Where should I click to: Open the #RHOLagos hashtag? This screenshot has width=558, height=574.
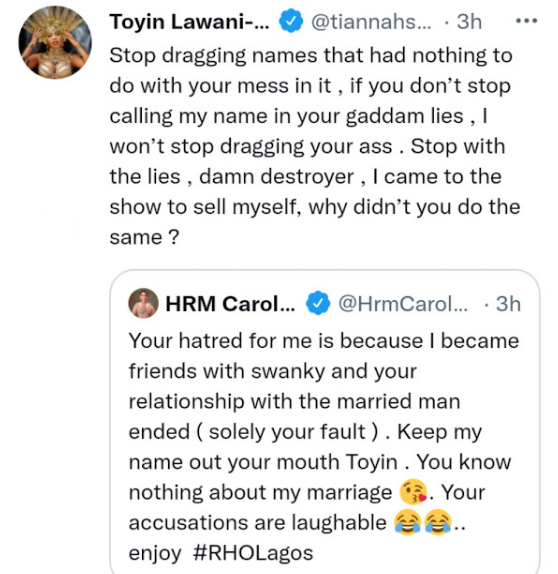coord(253,553)
